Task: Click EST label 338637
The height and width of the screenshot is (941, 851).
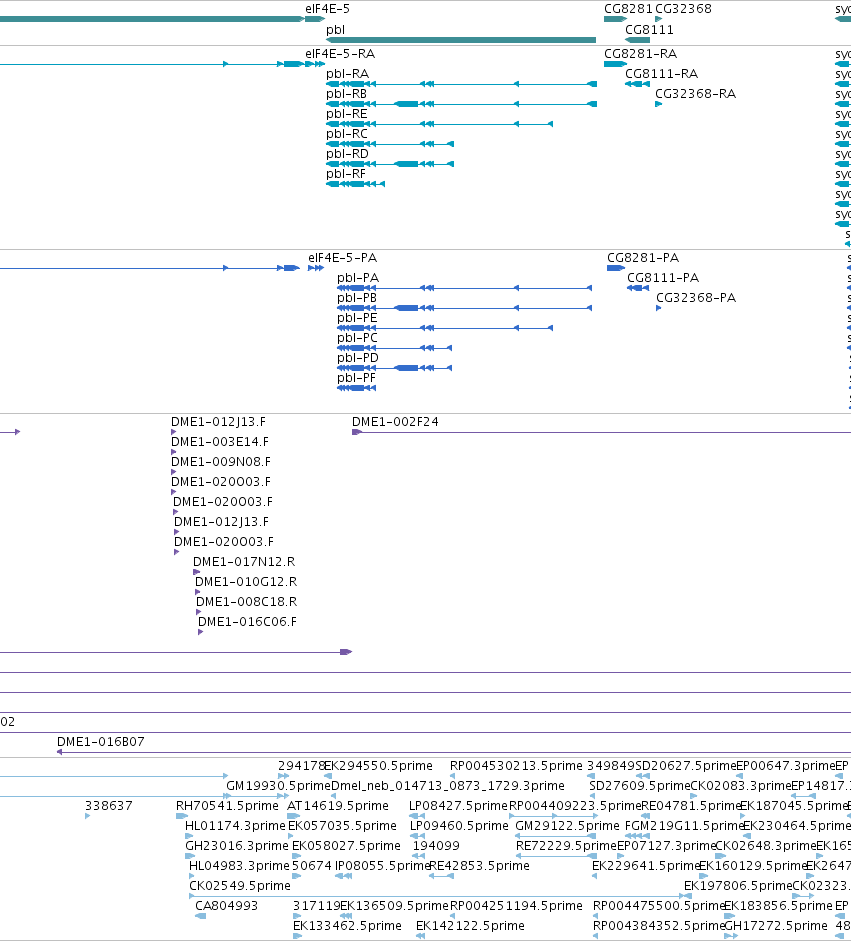Action: (109, 805)
